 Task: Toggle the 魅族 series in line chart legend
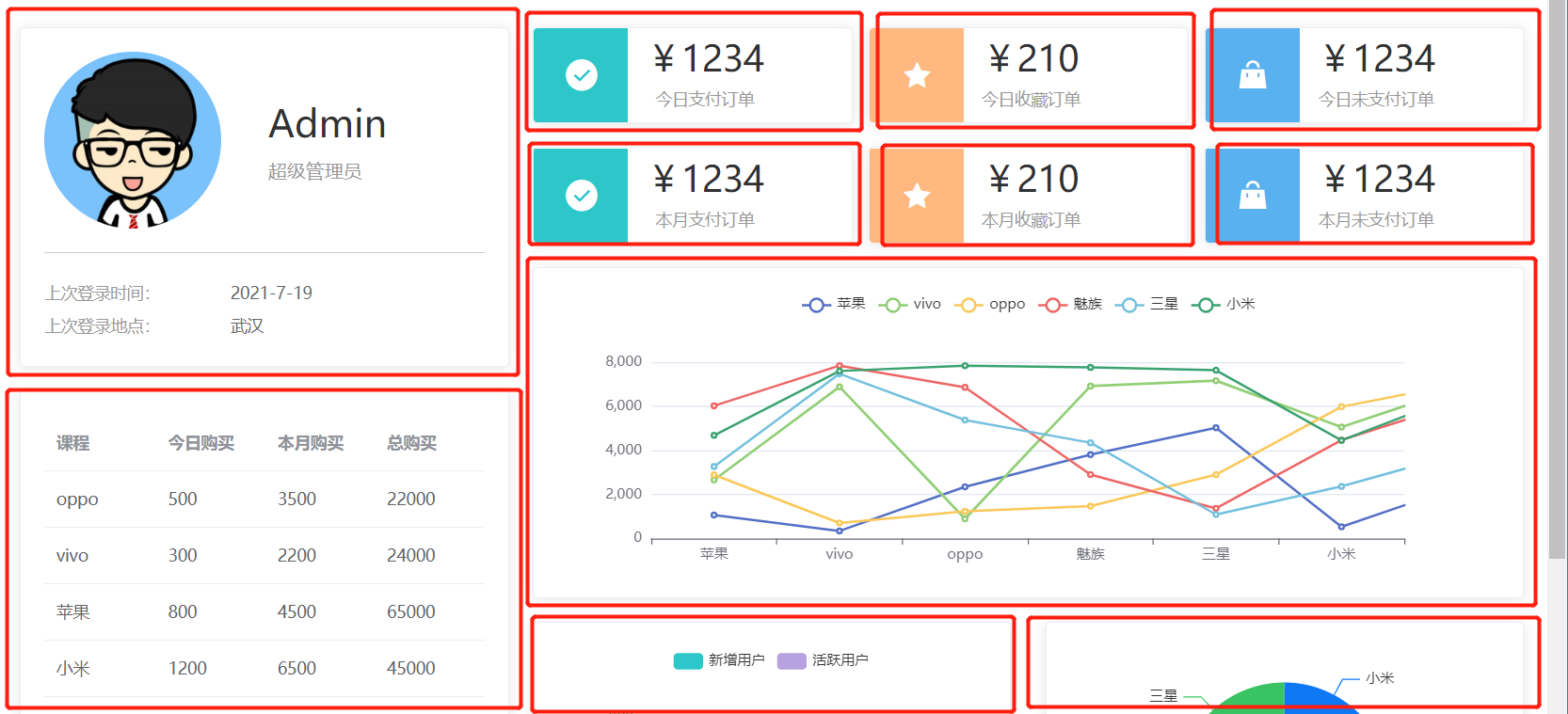tap(1070, 304)
